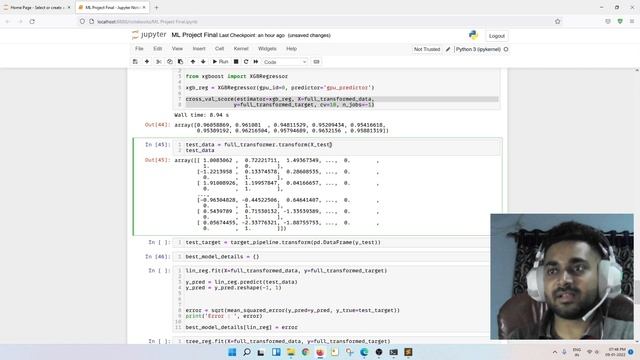Open the cell type Code dropdown
Screen dimensions: 640x360
[x=284, y=62]
